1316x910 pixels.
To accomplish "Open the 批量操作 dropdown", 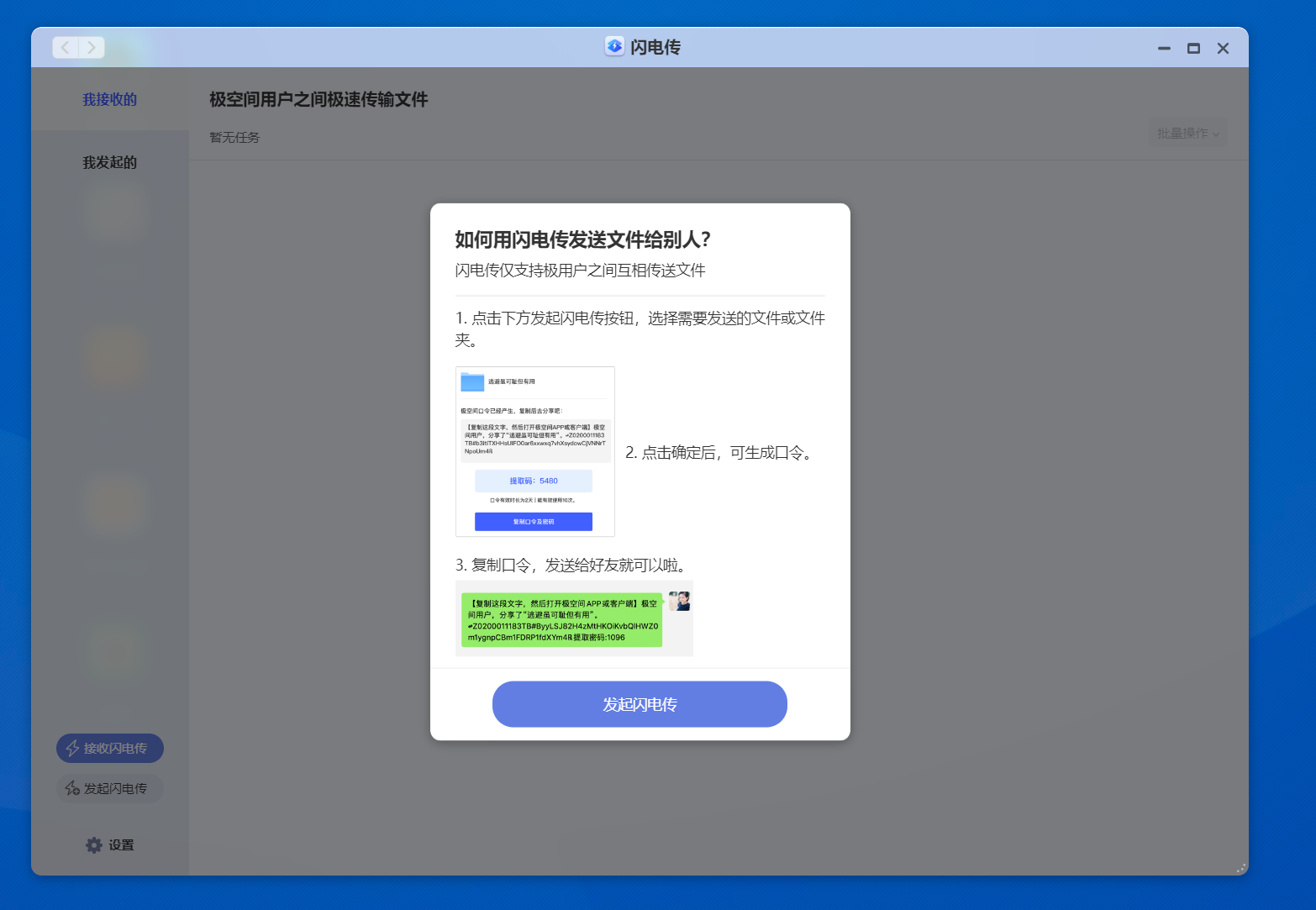I will point(1187,132).
